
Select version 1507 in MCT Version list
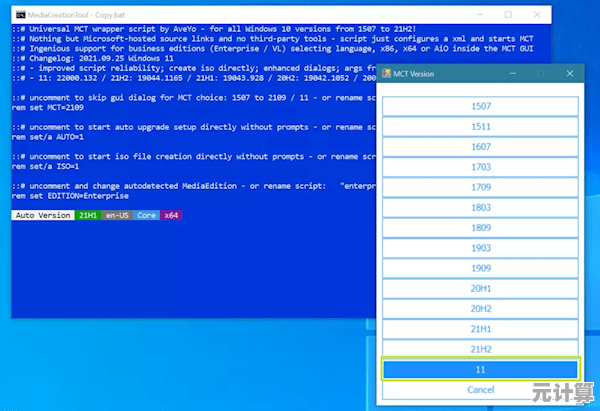click(x=480, y=107)
